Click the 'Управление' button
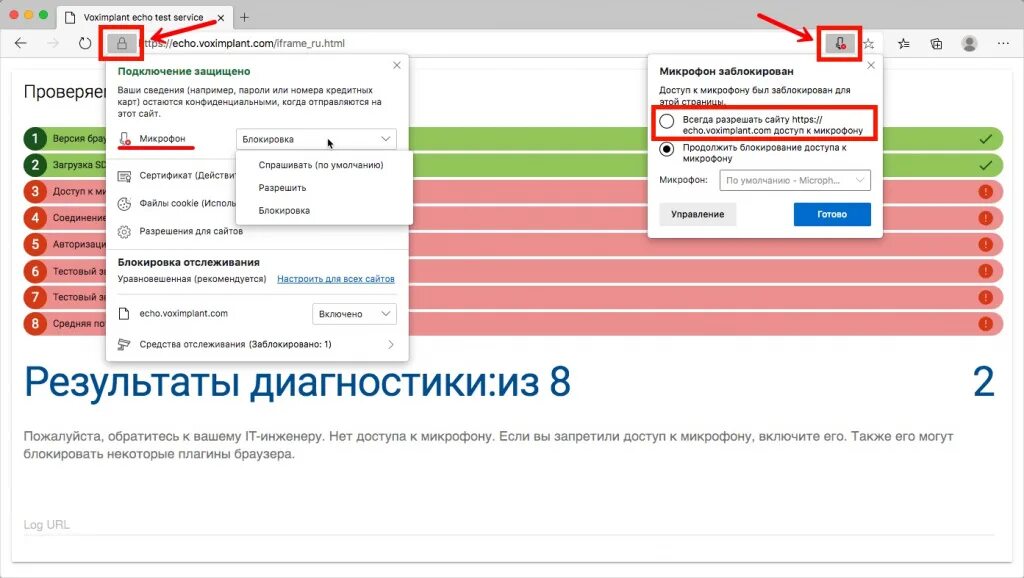 pyautogui.click(x=697, y=214)
